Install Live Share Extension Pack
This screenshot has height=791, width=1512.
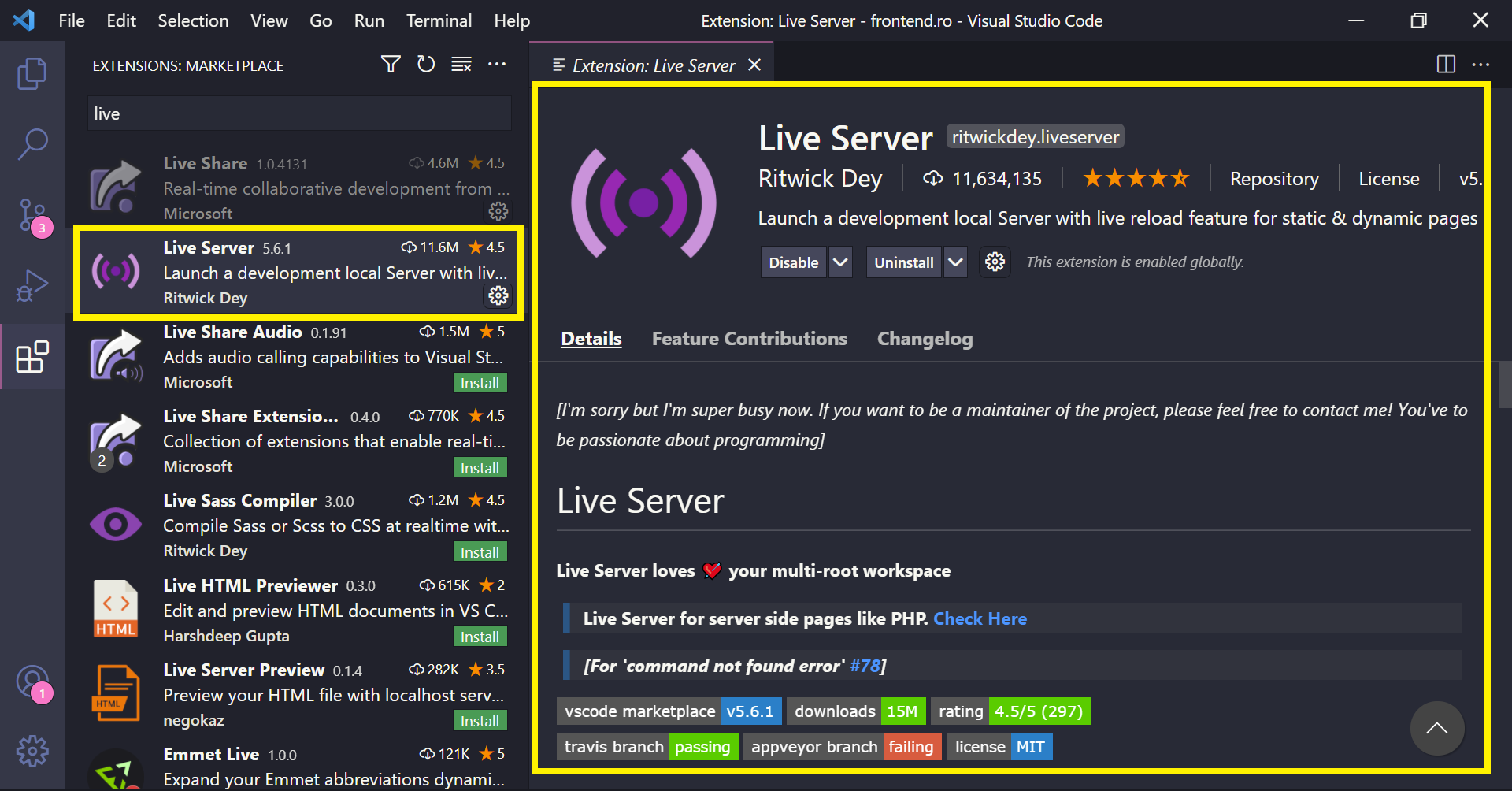480,468
